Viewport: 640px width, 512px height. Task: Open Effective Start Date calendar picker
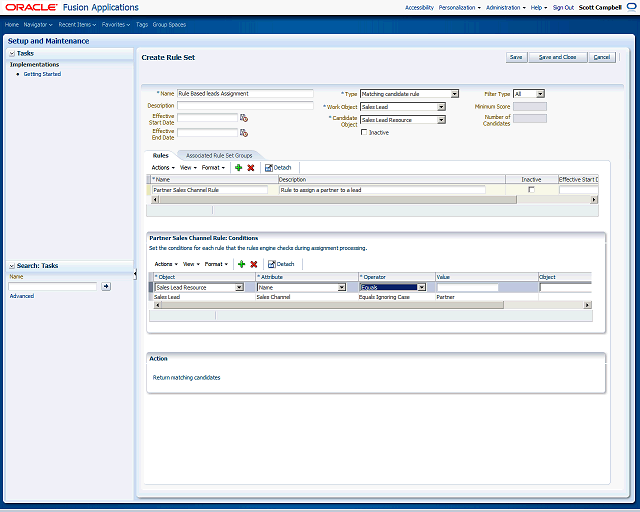click(x=244, y=118)
